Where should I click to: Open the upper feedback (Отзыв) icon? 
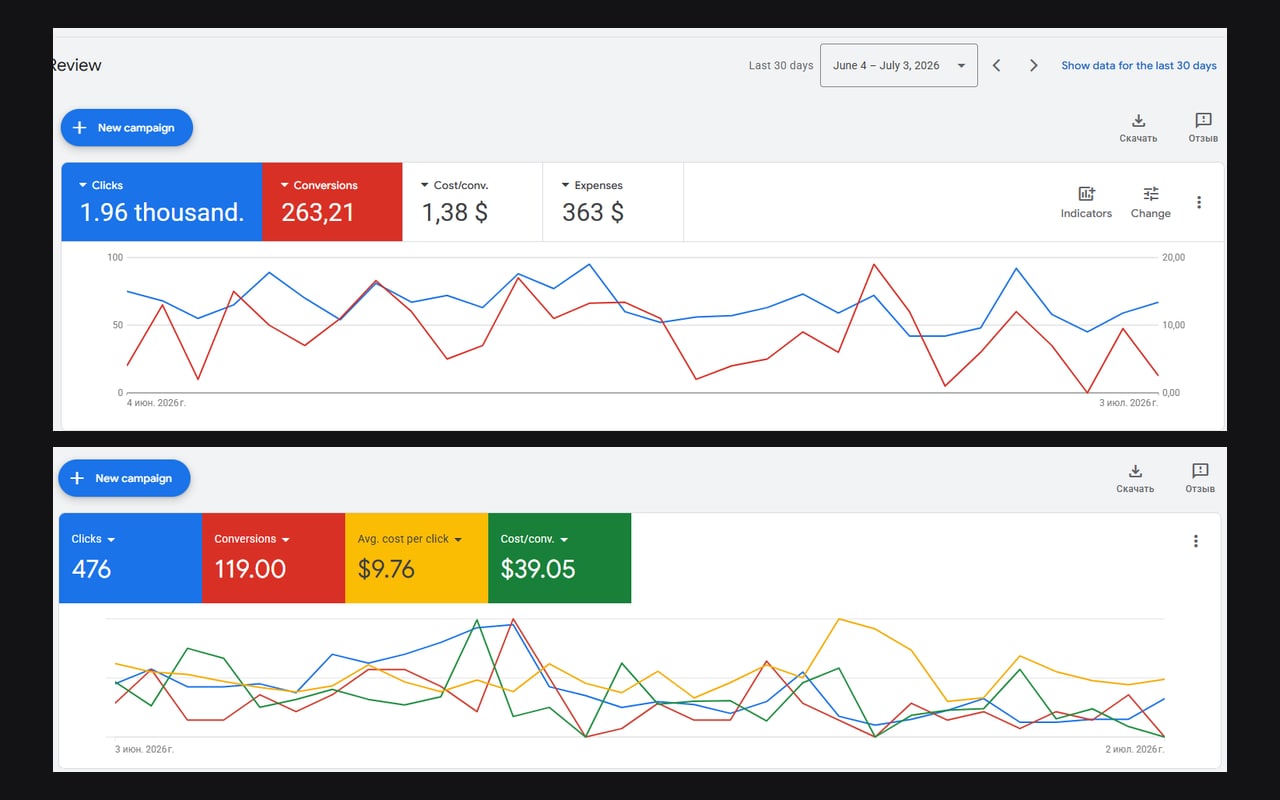pos(1203,121)
